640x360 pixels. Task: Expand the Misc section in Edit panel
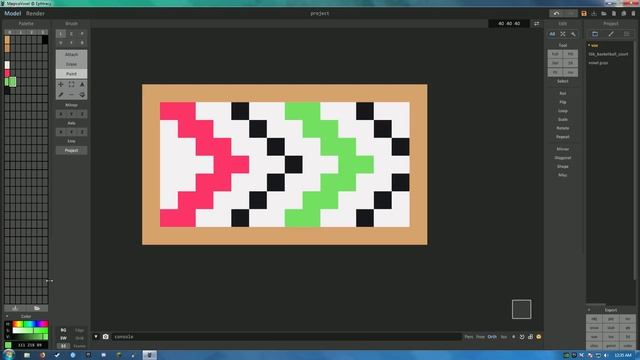pos(563,175)
